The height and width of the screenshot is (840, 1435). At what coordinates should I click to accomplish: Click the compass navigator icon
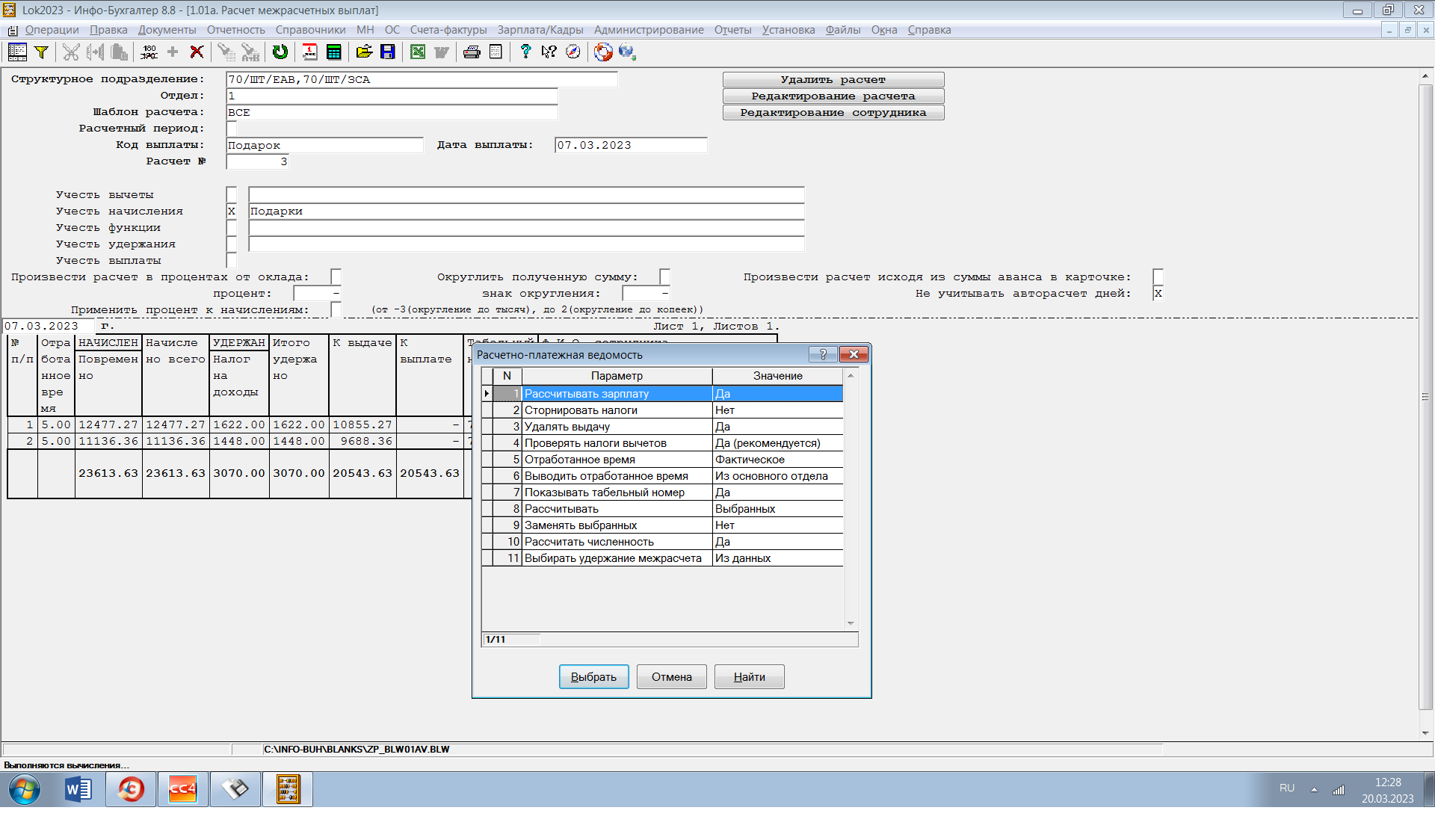coord(573,52)
